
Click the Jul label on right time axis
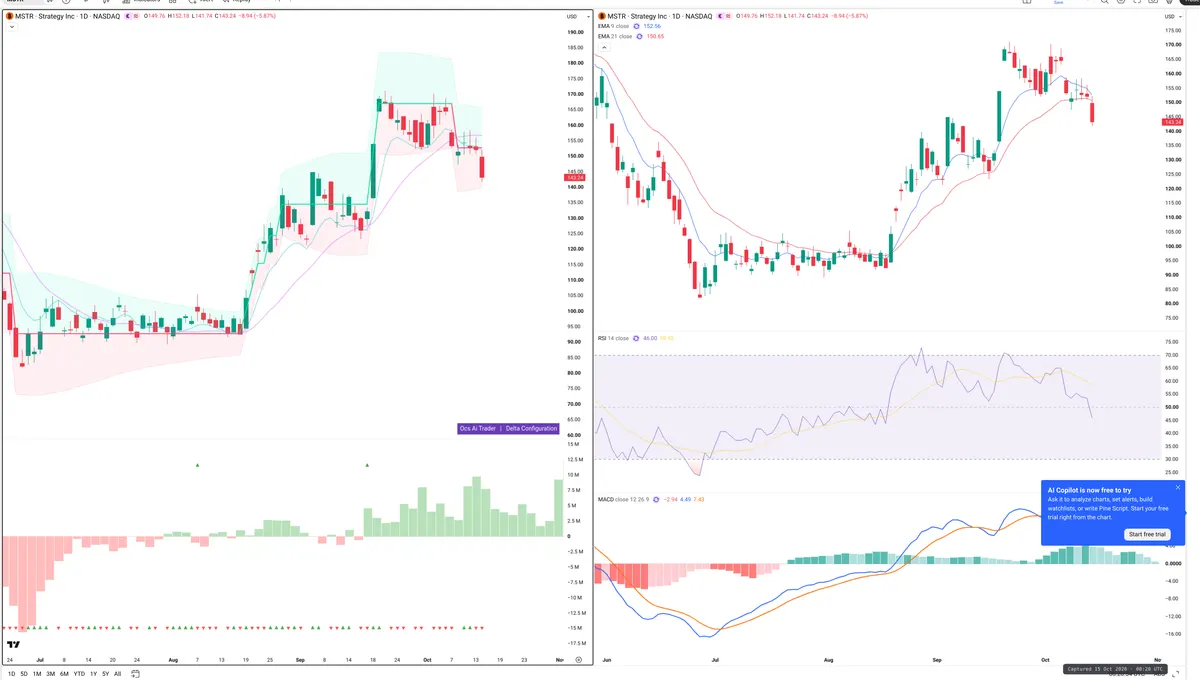715,660
